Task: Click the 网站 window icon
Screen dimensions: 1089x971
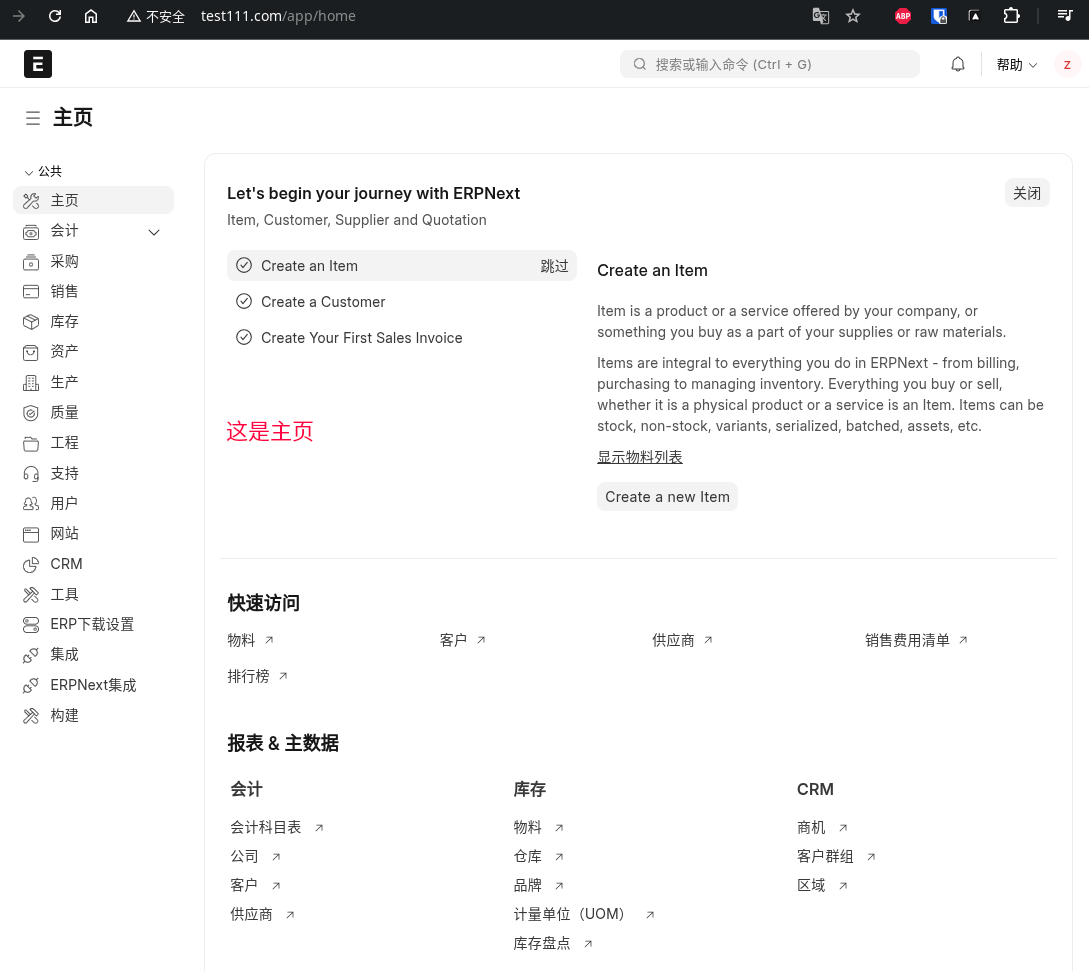Action: (31, 534)
